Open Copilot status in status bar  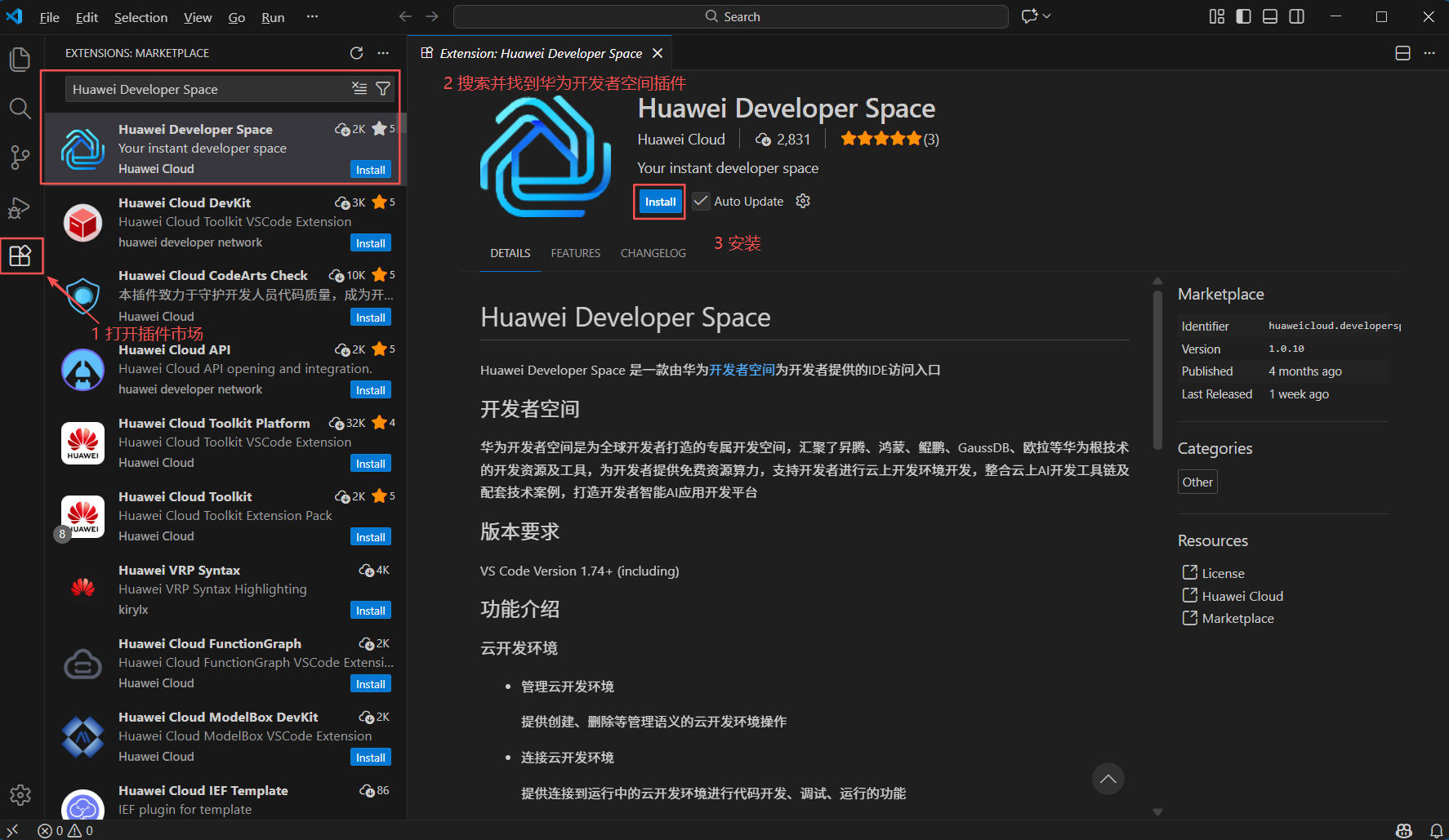tap(1404, 830)
